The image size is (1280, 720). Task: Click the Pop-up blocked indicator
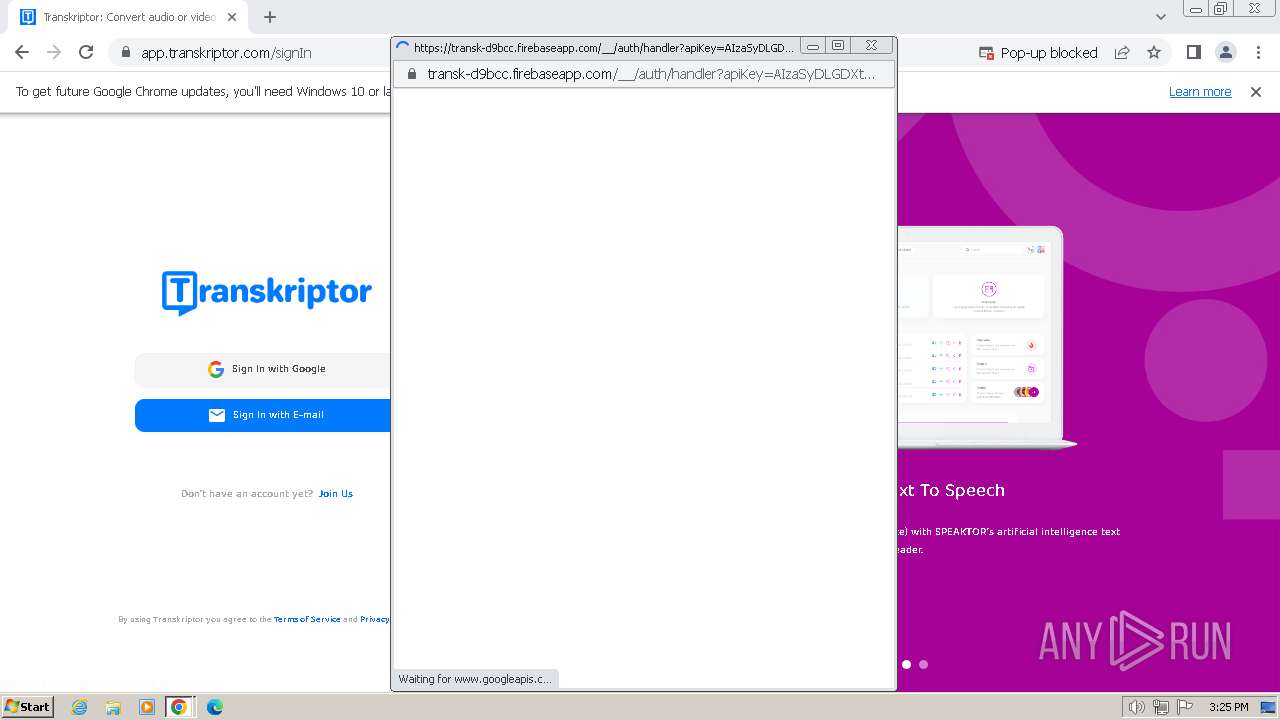pos(1038,53)
